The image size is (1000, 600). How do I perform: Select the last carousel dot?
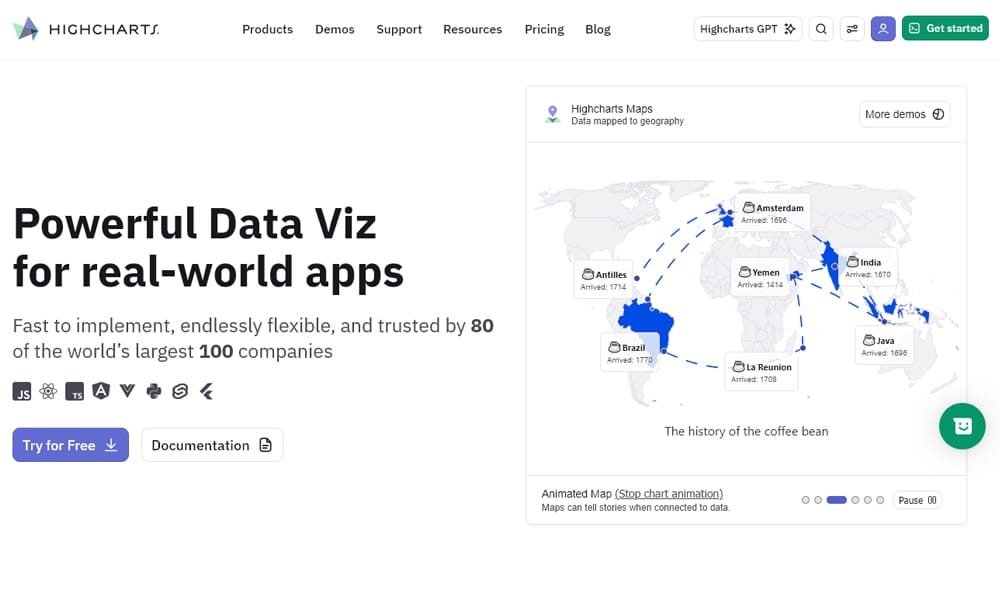coord(880,500)
